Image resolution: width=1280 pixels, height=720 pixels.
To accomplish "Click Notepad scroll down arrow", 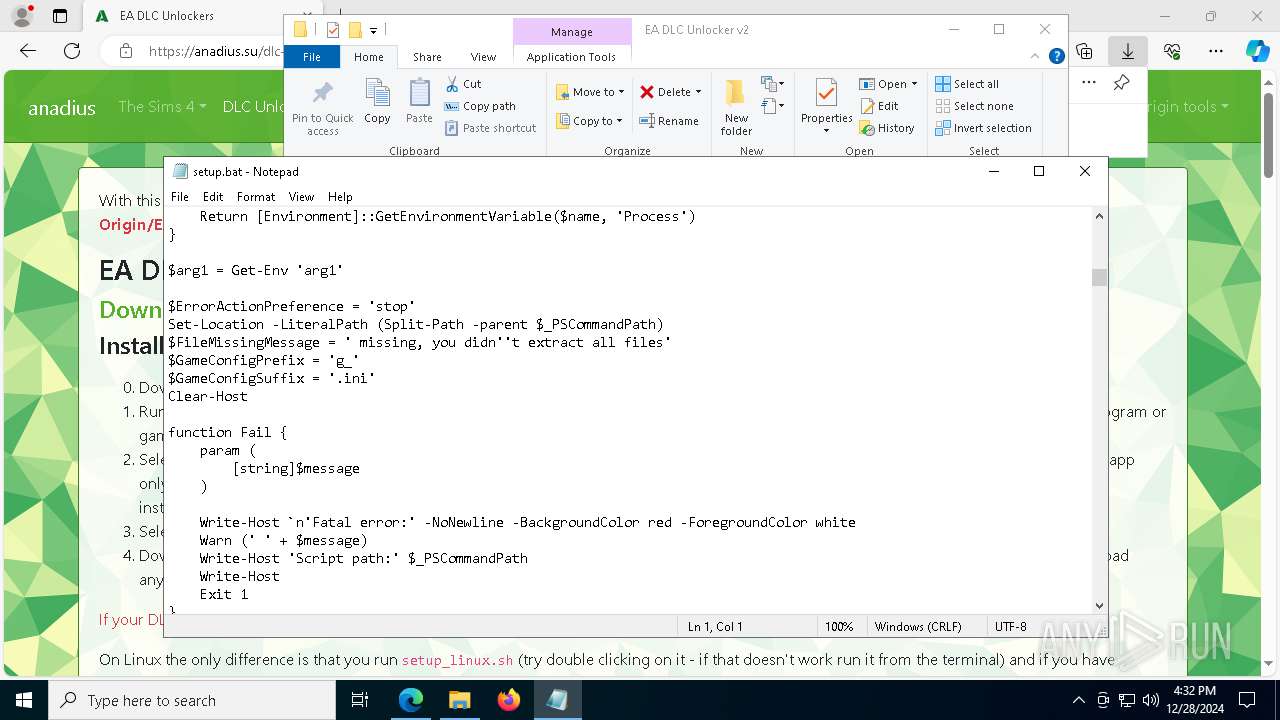I will point(1099,605).
